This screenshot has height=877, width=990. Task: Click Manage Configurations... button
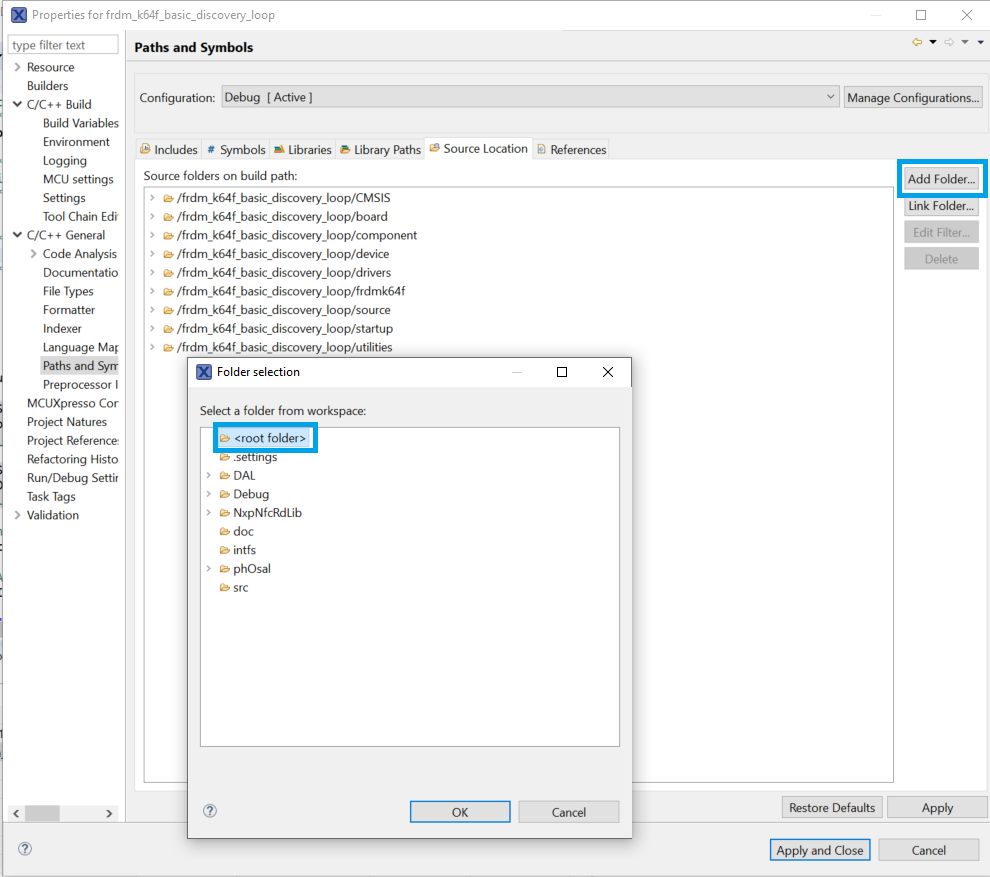(913, 97)
